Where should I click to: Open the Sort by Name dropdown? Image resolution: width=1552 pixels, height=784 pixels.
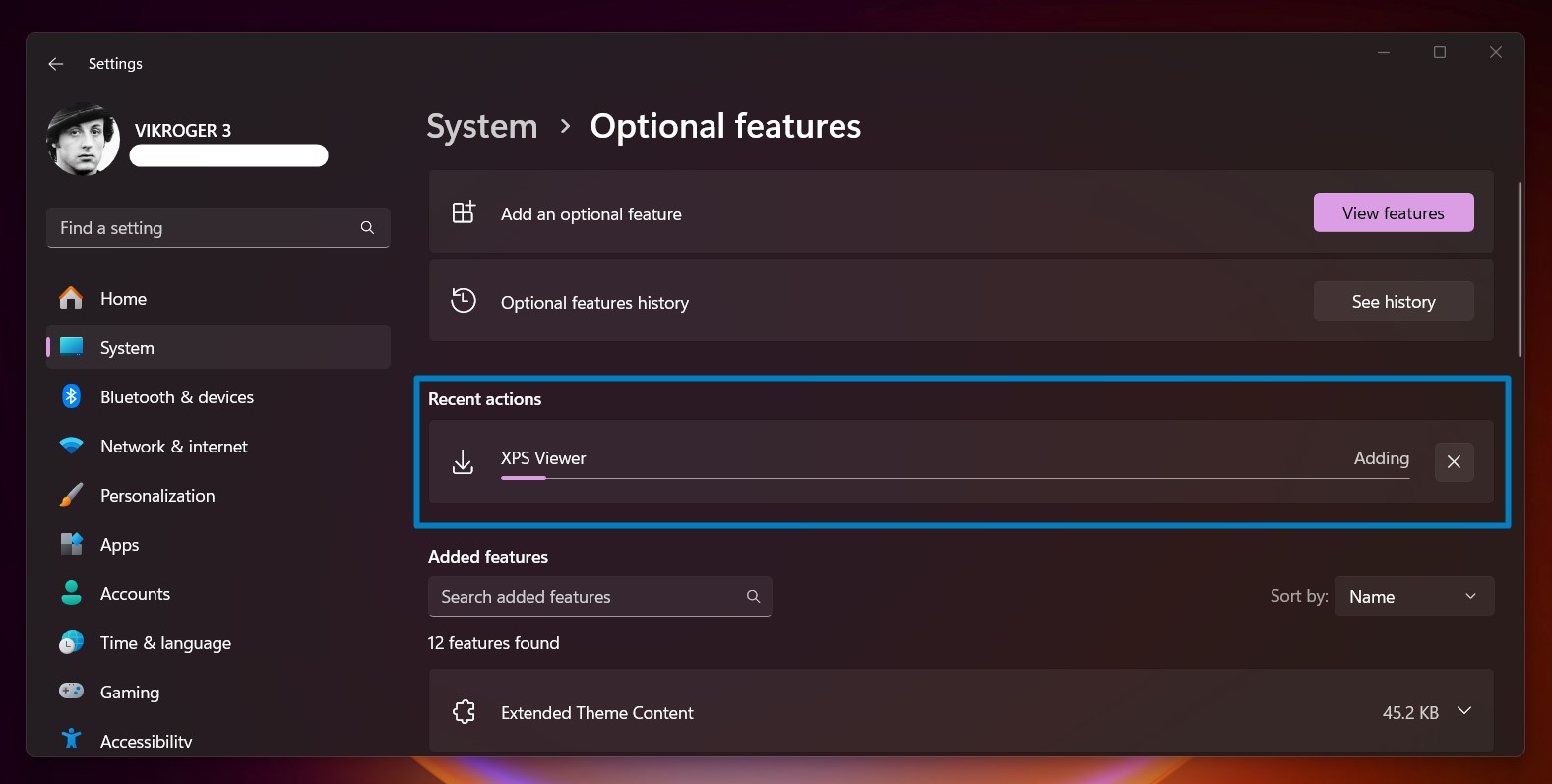[x=1414, y=597]
